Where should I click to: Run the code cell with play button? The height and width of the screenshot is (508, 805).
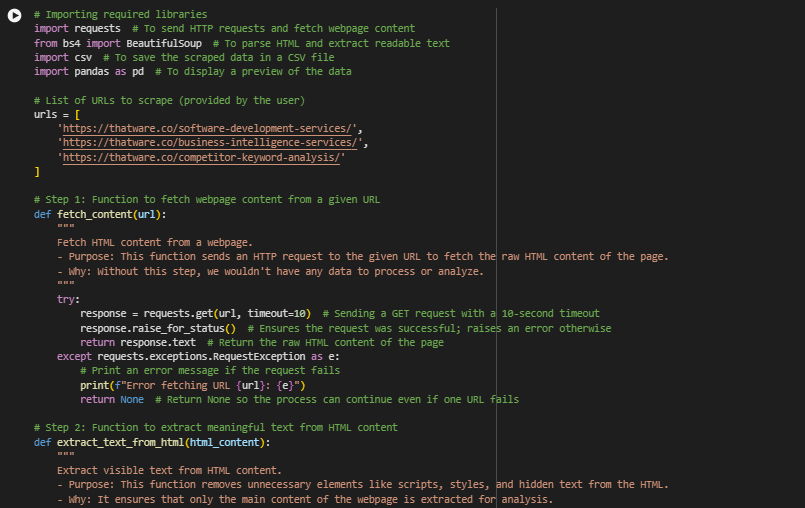[x=14, y=15]
